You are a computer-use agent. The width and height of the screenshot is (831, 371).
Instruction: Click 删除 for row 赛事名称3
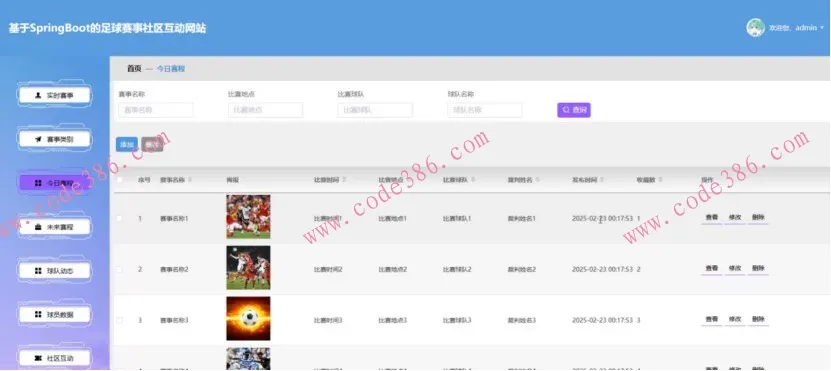coord(758,319)
